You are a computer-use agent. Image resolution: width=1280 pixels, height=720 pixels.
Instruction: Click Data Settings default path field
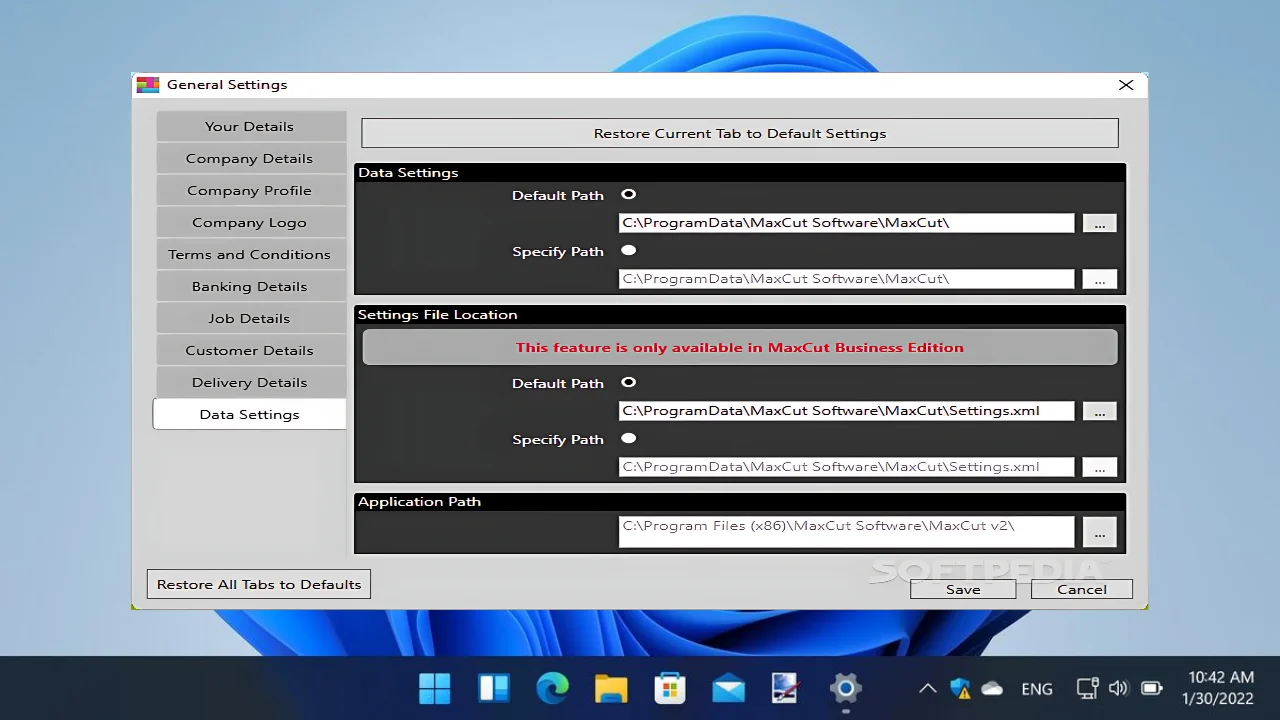(846, 223)
